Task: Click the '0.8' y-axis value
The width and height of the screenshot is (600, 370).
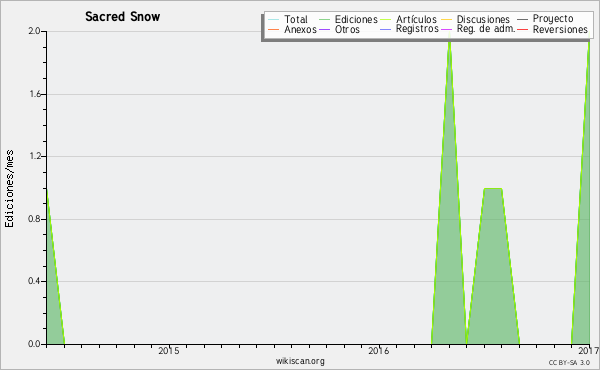Action: (34, 219)
